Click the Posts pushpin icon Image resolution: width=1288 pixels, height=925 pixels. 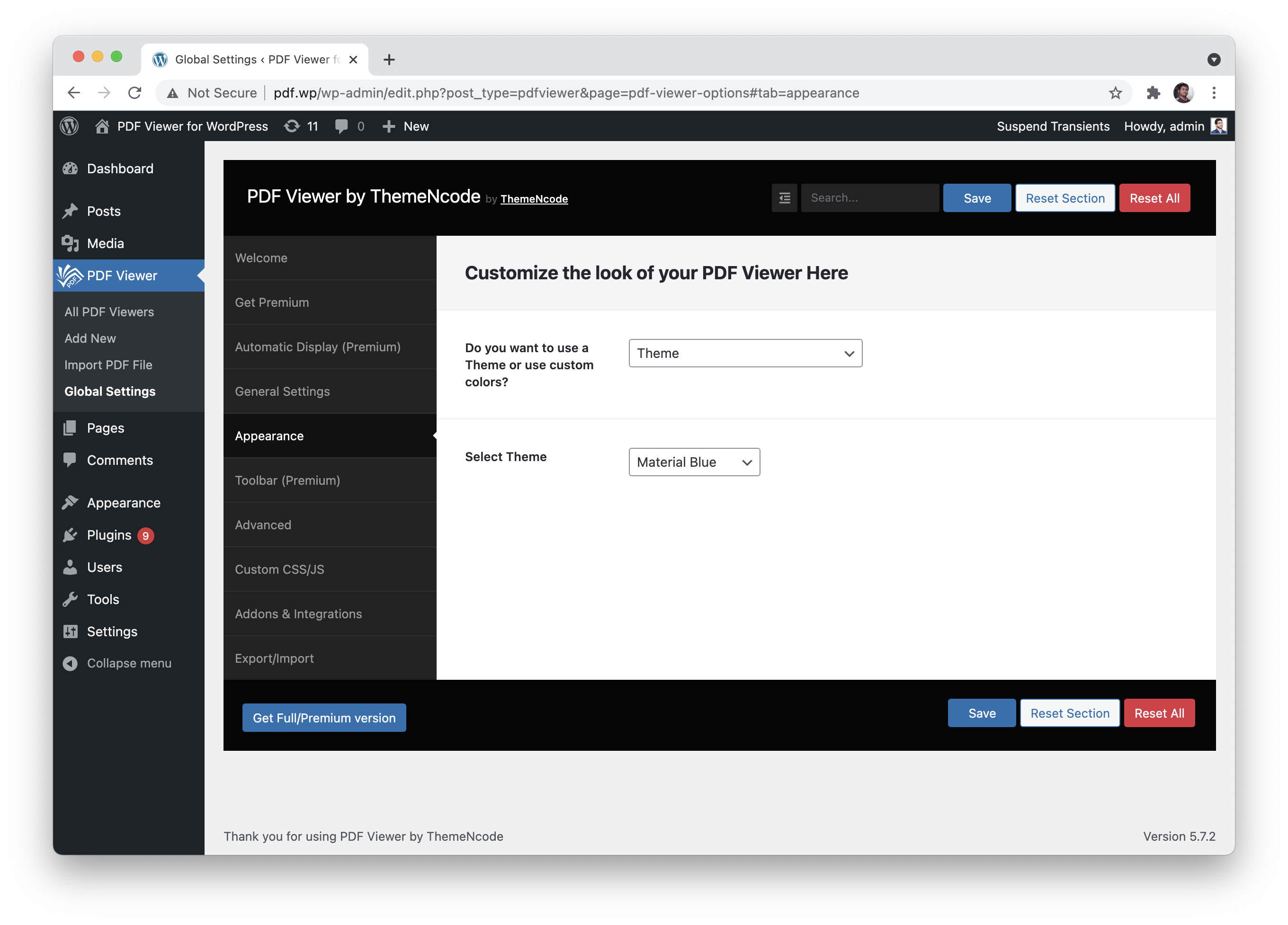(x=71, y=211)
